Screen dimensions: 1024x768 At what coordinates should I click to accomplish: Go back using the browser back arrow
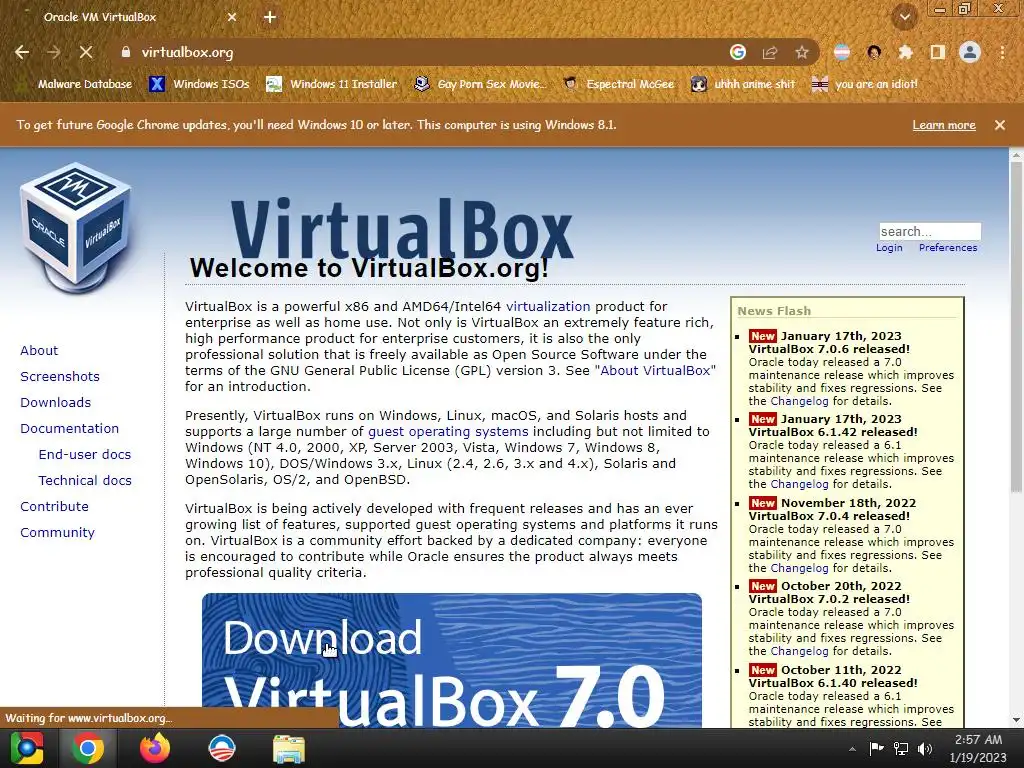22,52
